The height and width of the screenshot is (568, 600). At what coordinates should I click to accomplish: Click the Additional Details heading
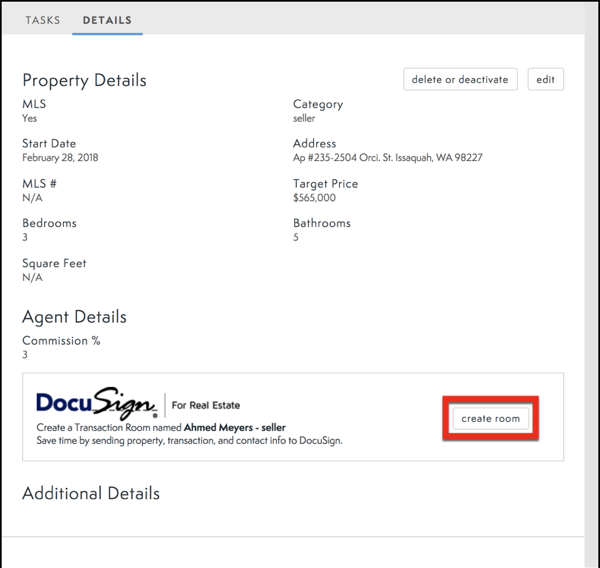90,493
